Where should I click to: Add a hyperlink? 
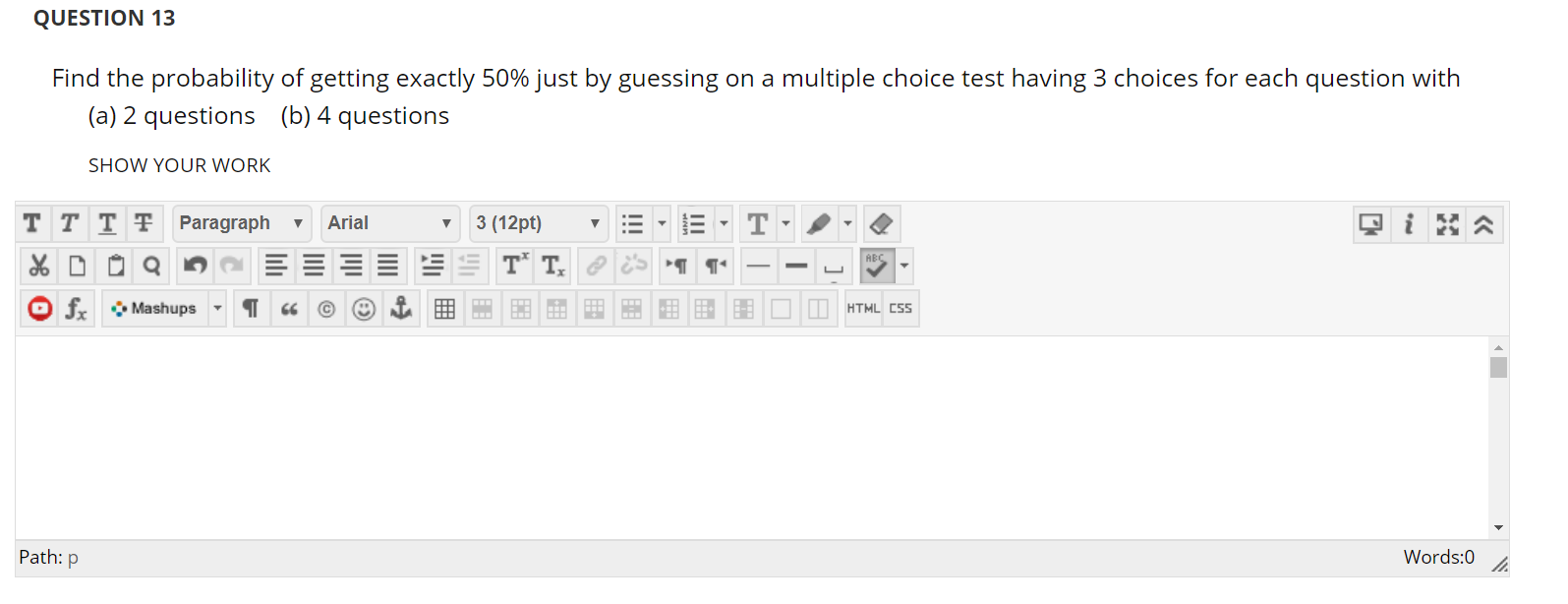tap(596, 266)
